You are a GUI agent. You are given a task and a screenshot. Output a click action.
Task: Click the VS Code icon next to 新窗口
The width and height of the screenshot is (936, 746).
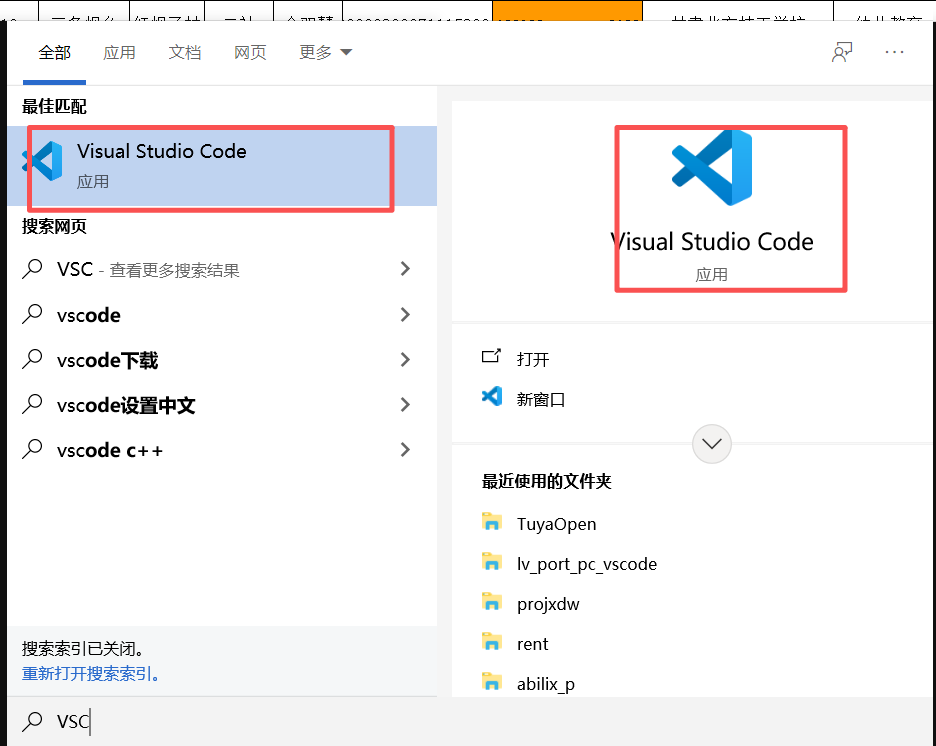(492, 396)
